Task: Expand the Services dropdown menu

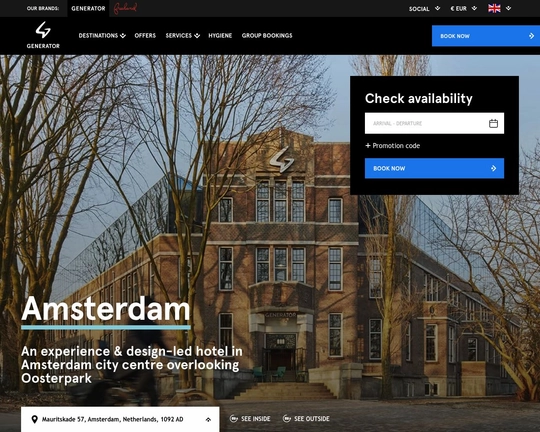Action: 183,35
